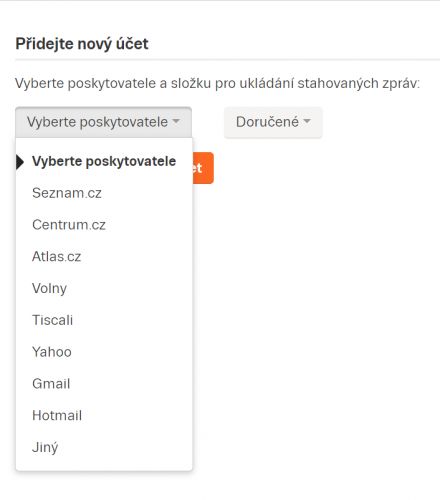The height and width of the screenshot is (500, 440).
Task: Click the 'Vyberte poskytovatele' label in the dropdown button
Action: (97, 122)
